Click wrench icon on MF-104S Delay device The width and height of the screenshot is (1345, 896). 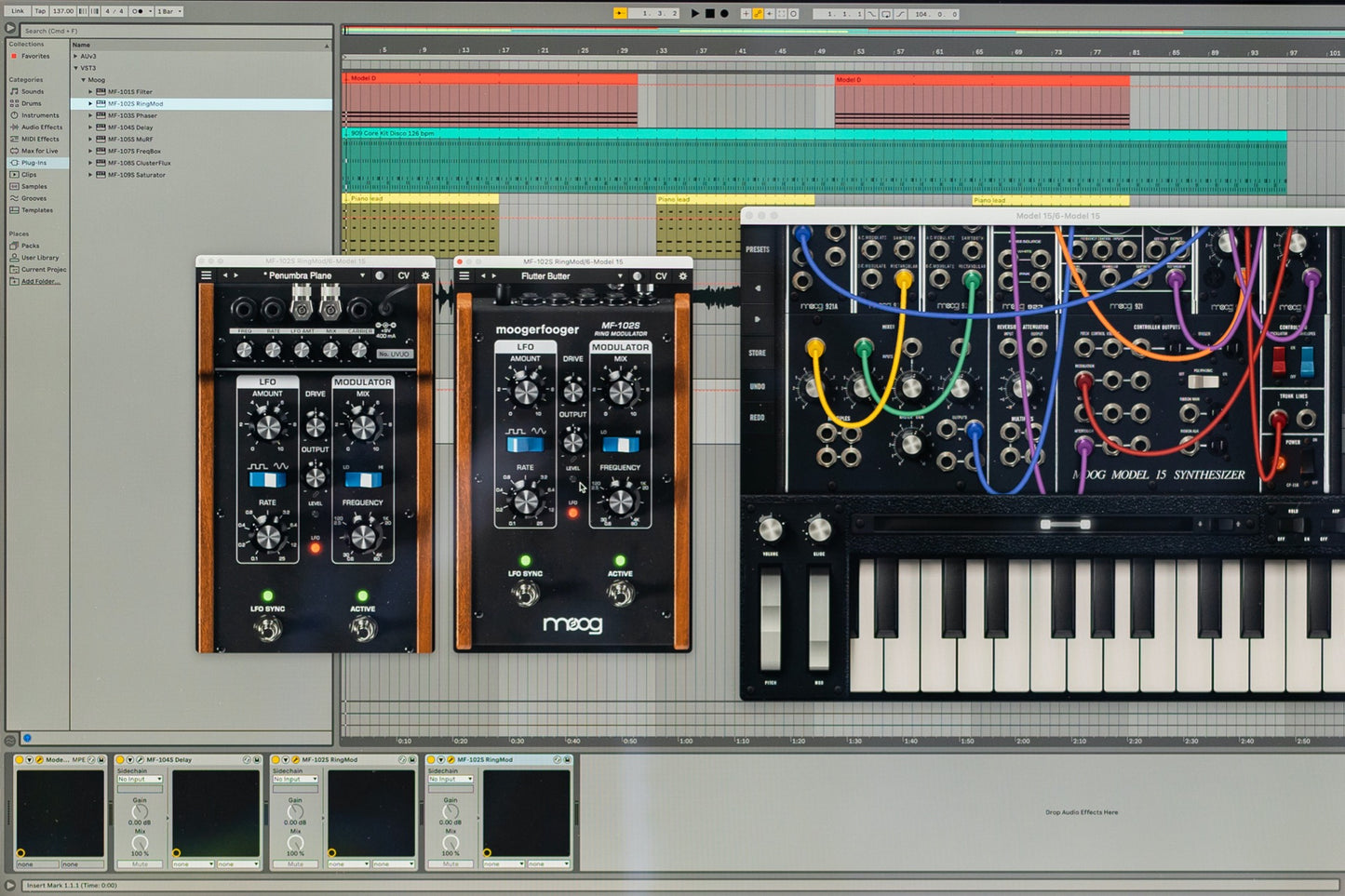[141, 760]
